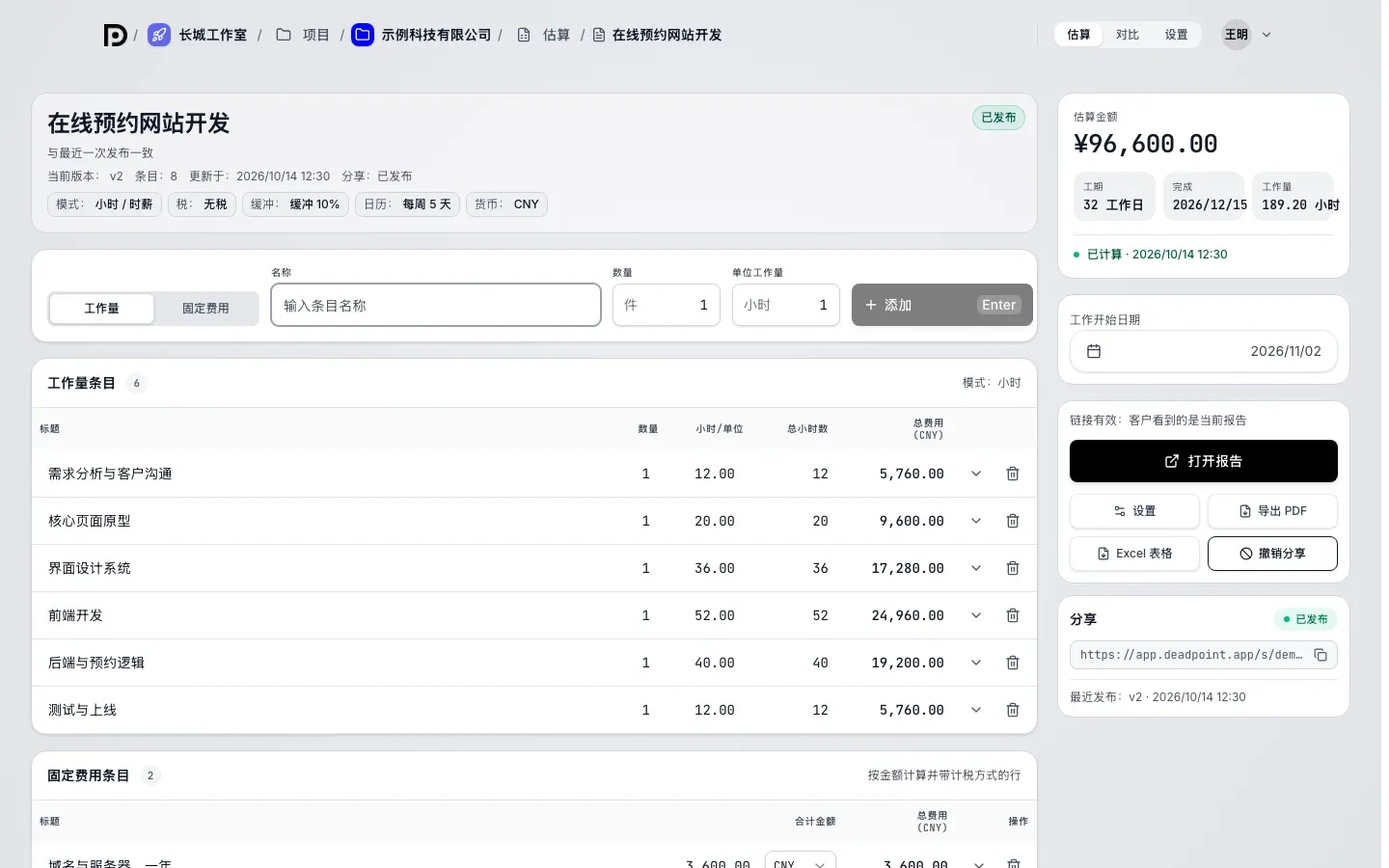Screen dimensions: 1389x868
Task: Click the 税 无税 chip
Action: tap(202, 204)
